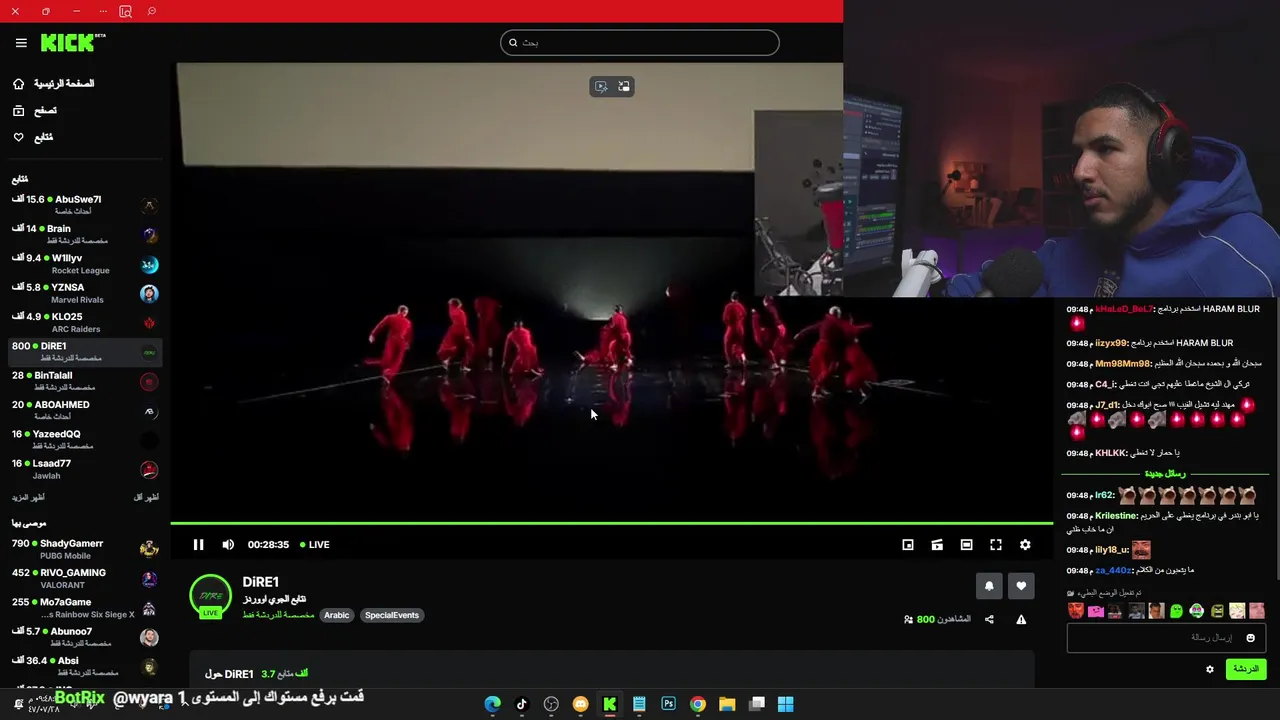This screenshot has width=1280, height=720.
Task: Open Photoshop from taskbar
Action: click(x=668, y=704)
